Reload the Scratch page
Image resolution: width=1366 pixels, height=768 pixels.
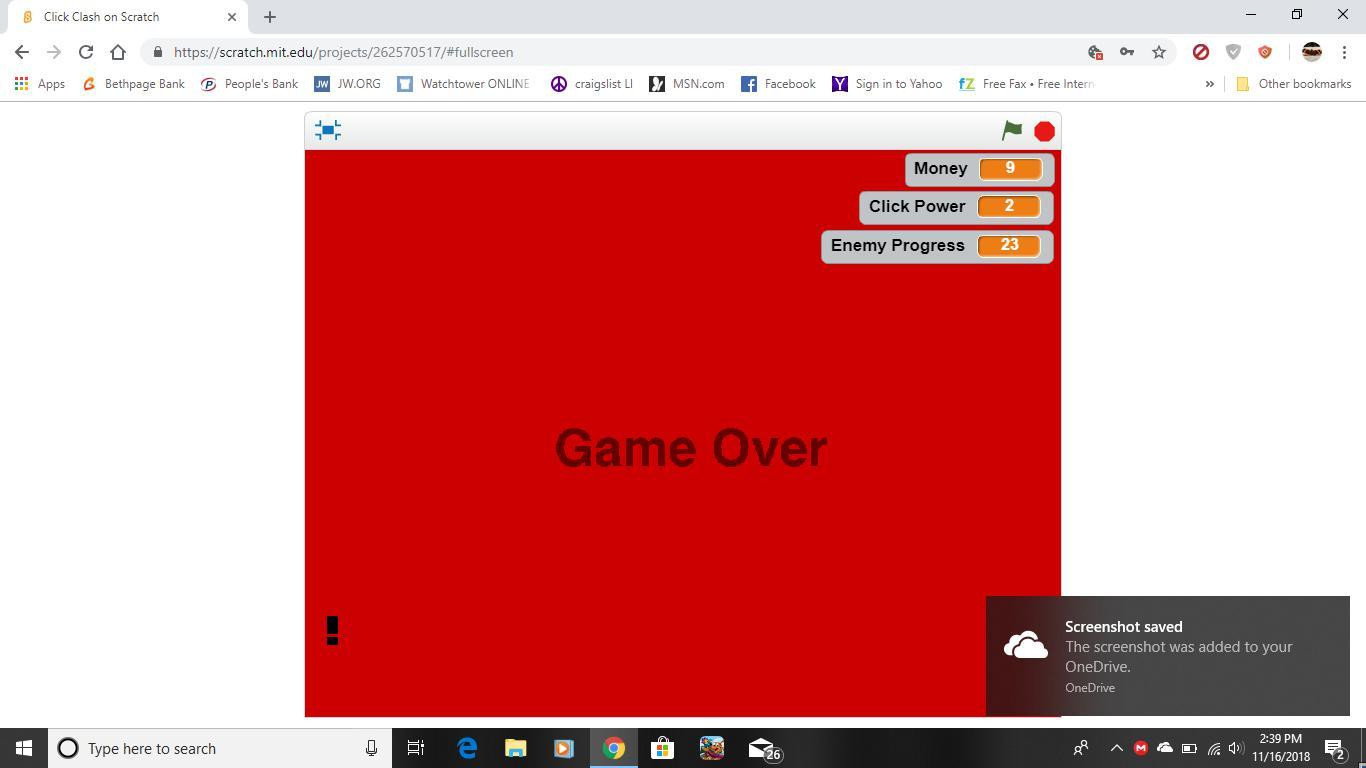[x=86, y=52]
